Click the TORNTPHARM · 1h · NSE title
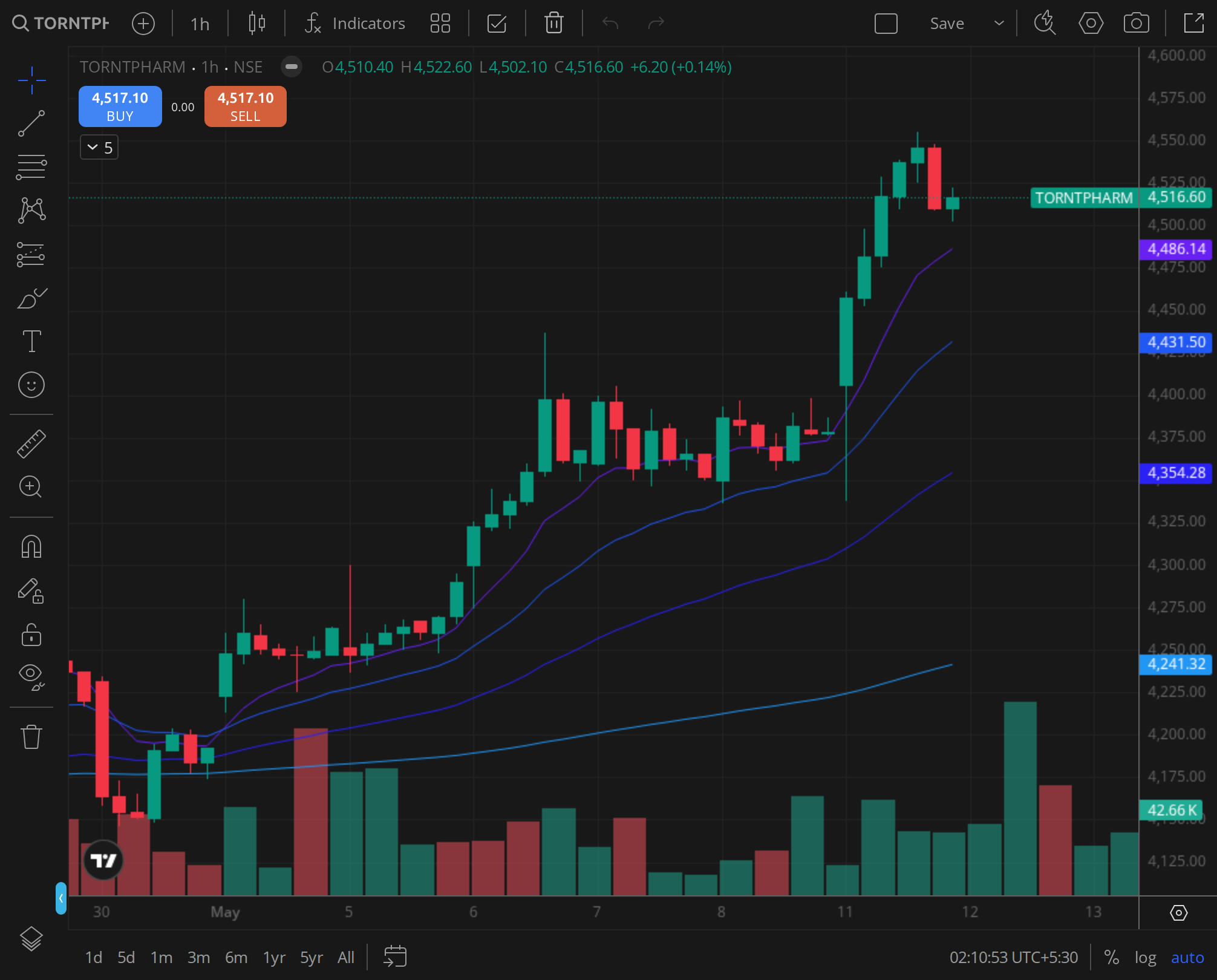The image size is (1217, 980). tap(171, 67)
